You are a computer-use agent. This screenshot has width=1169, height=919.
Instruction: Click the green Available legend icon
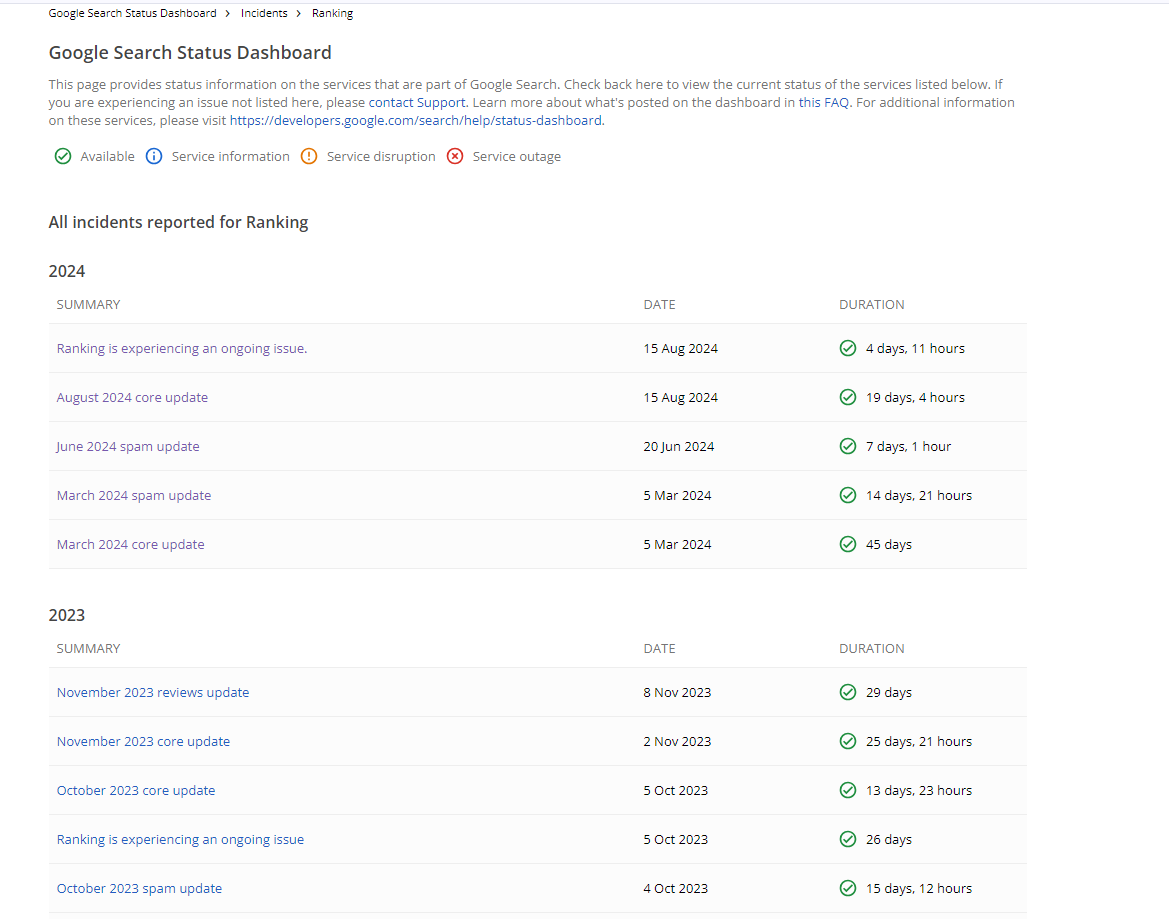(63, 157)
